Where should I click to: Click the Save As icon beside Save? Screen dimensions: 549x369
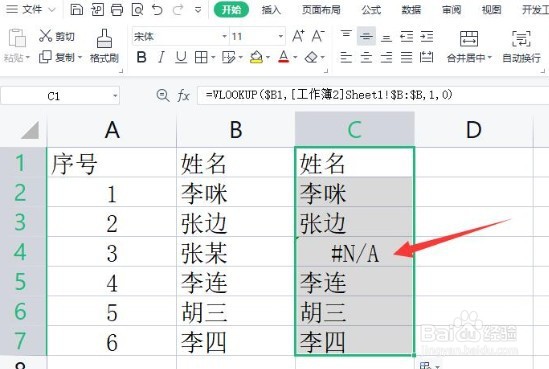pos(97,9)
